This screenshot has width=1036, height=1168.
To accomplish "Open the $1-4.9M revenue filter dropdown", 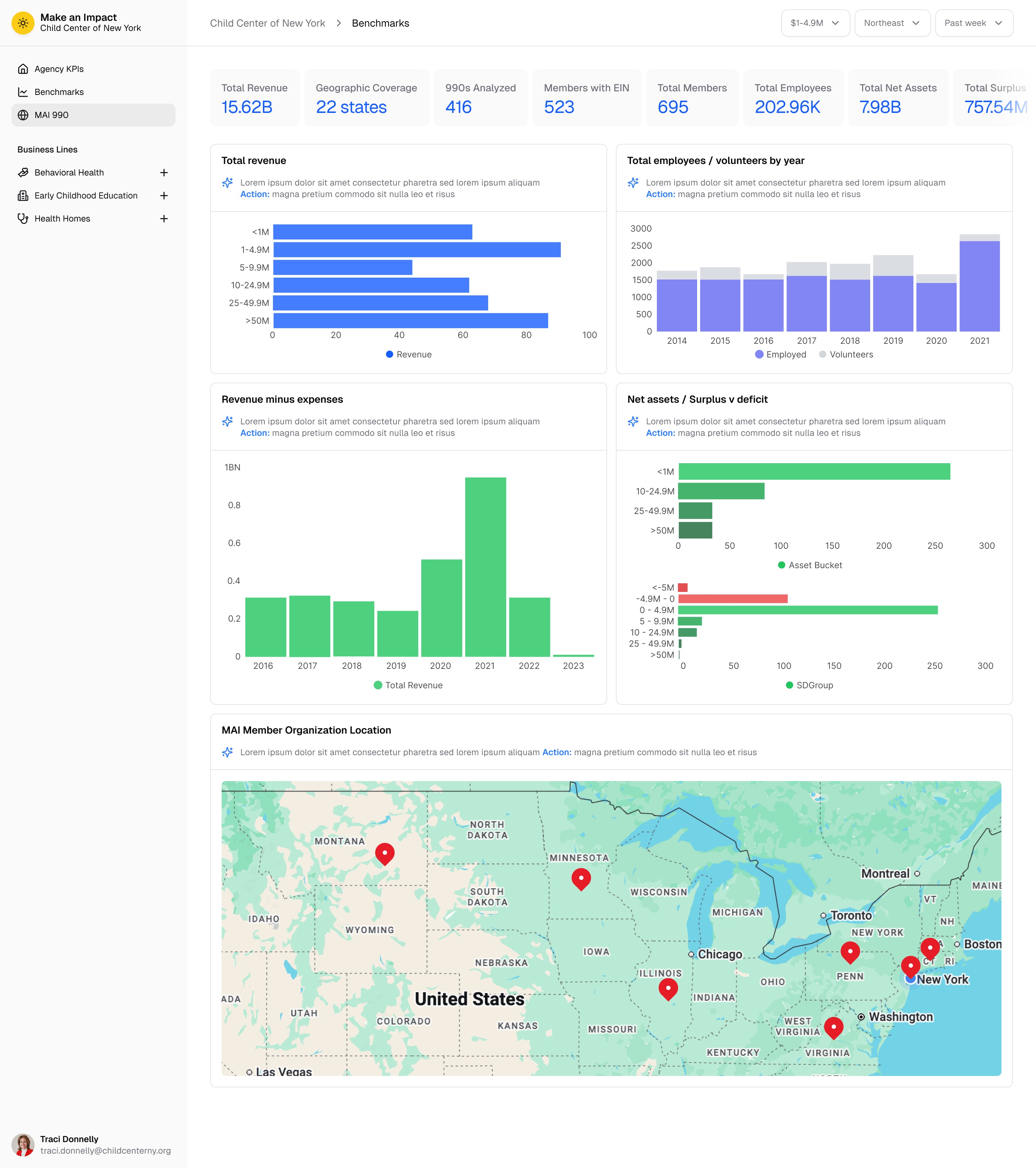I will pos(815,23).
